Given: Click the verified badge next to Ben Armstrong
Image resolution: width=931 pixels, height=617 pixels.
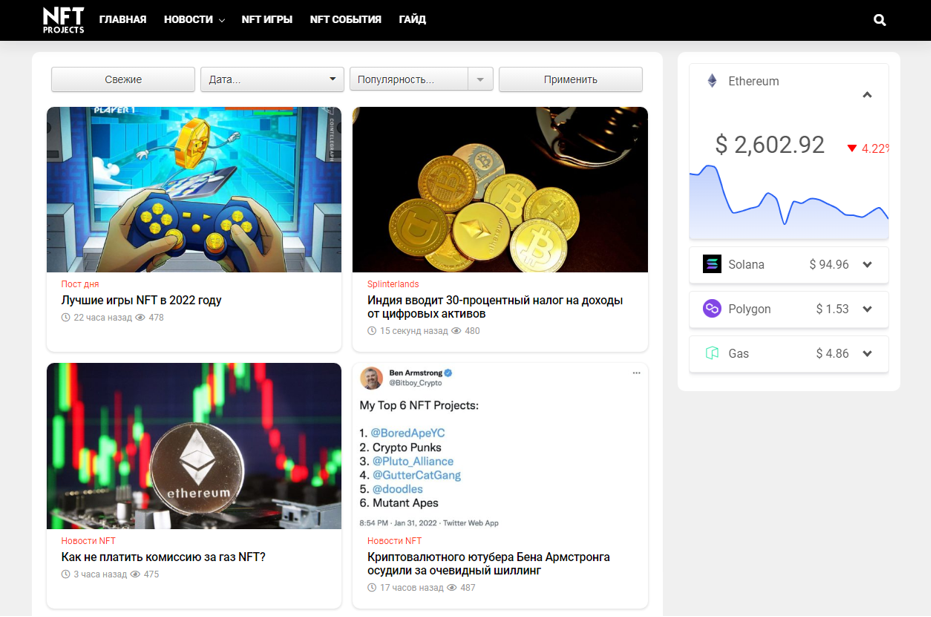Looking at the screenshot, I should point(448,373).
